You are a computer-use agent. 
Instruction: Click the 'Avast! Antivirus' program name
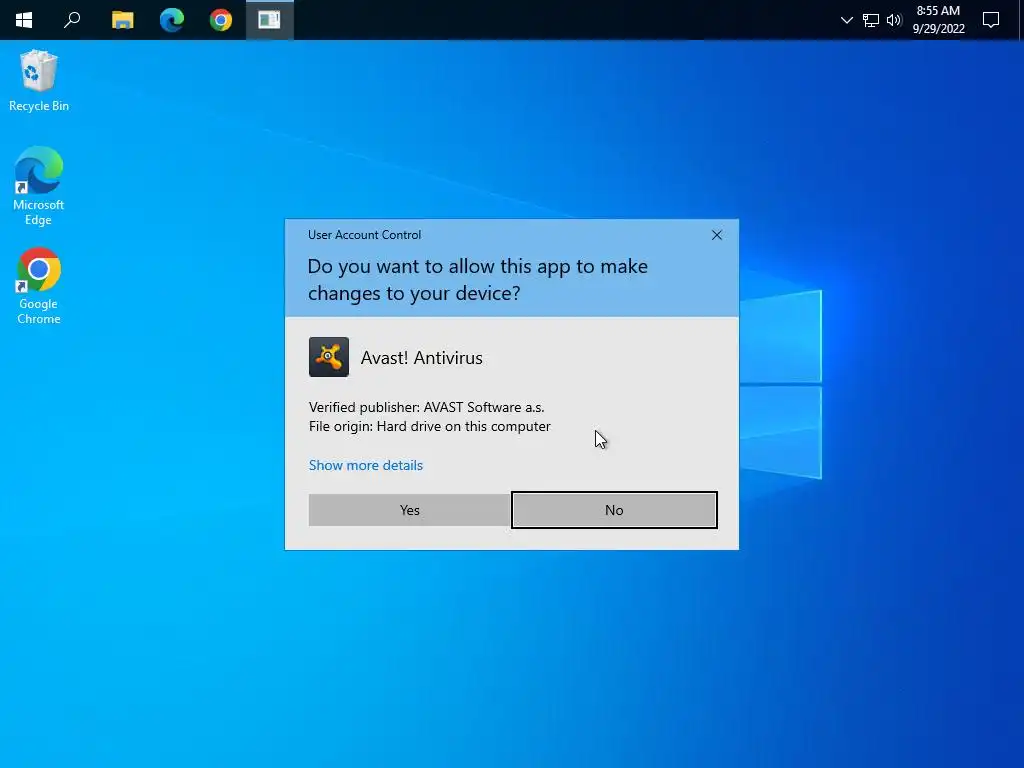421,358
